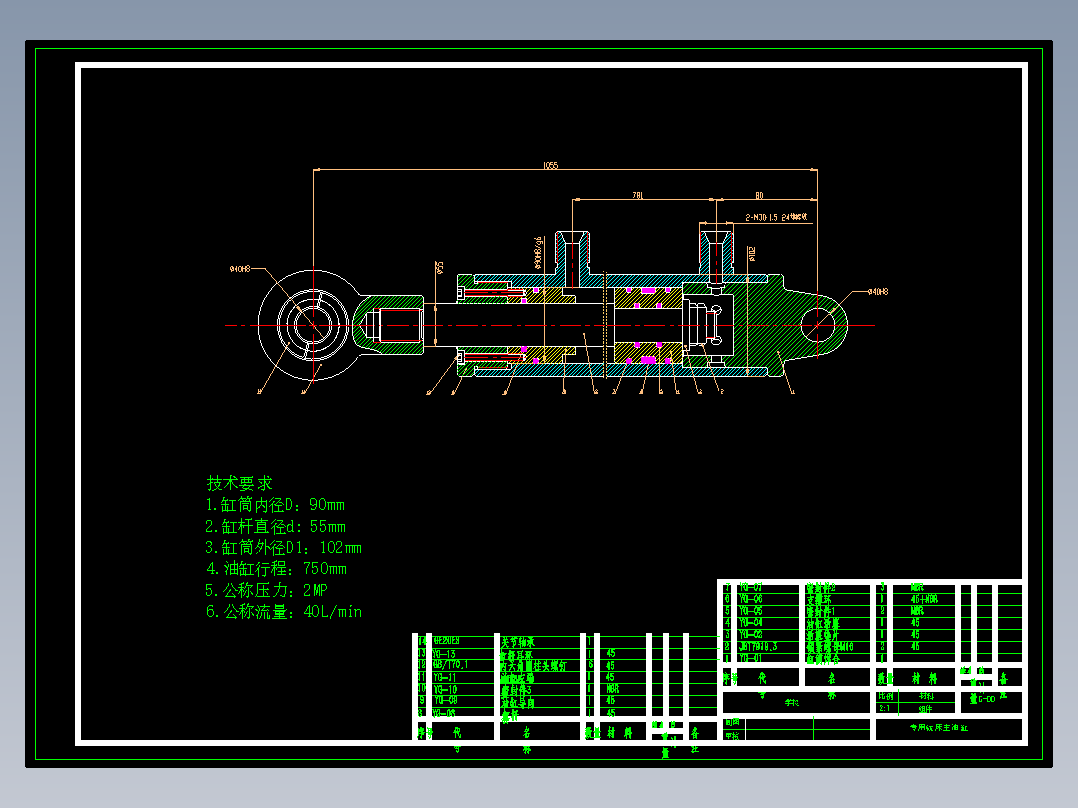The image size is (1078, 808).
Task: Select the Φ55 rod diameter dimension
Action: coord(440,267)
